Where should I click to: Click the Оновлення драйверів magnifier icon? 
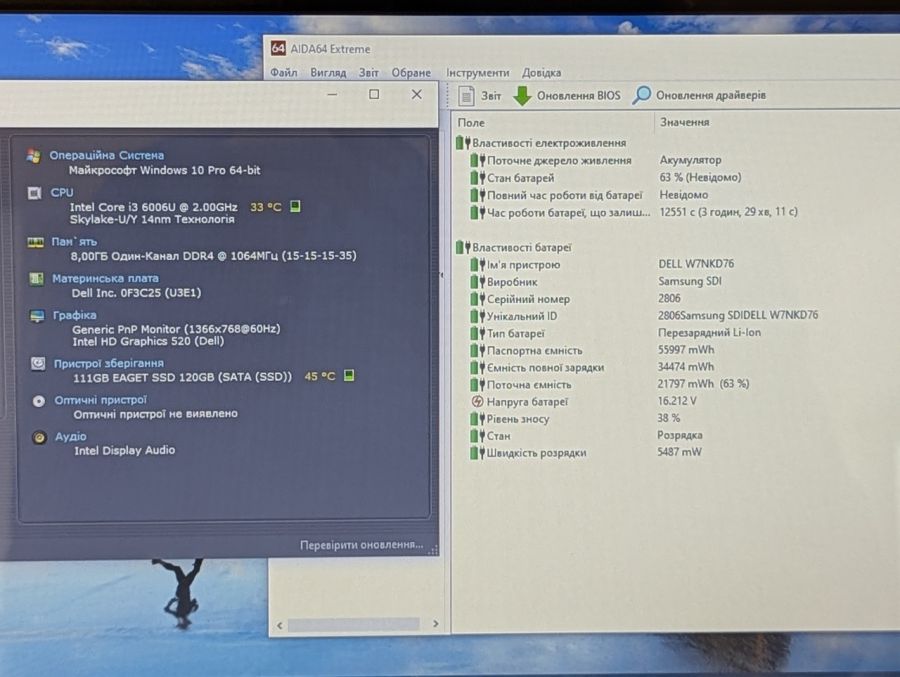(x=641, y=95)
